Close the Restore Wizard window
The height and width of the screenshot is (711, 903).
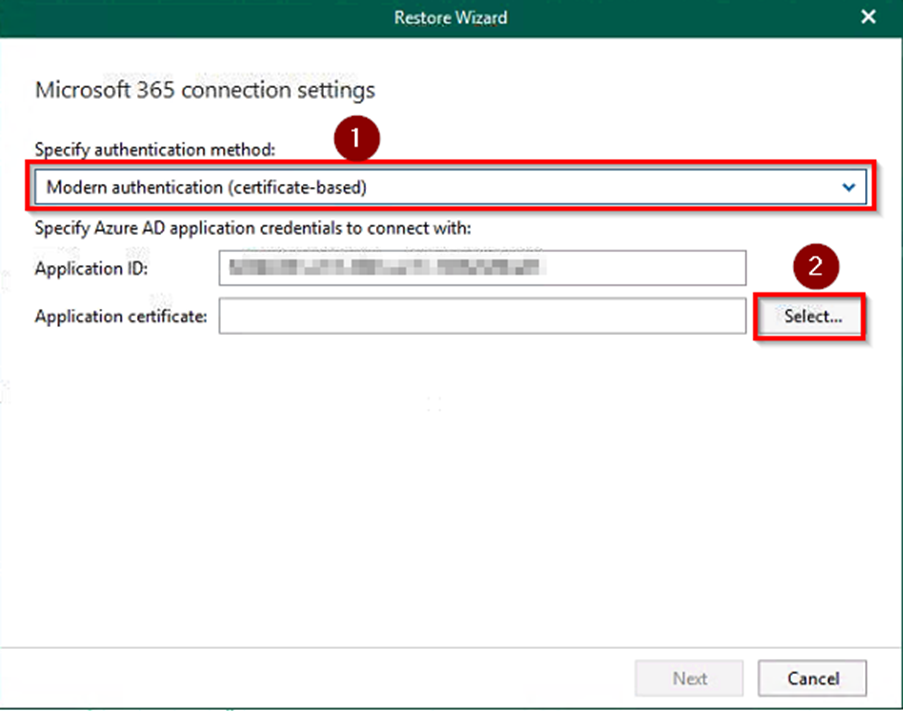pos(868,17)
